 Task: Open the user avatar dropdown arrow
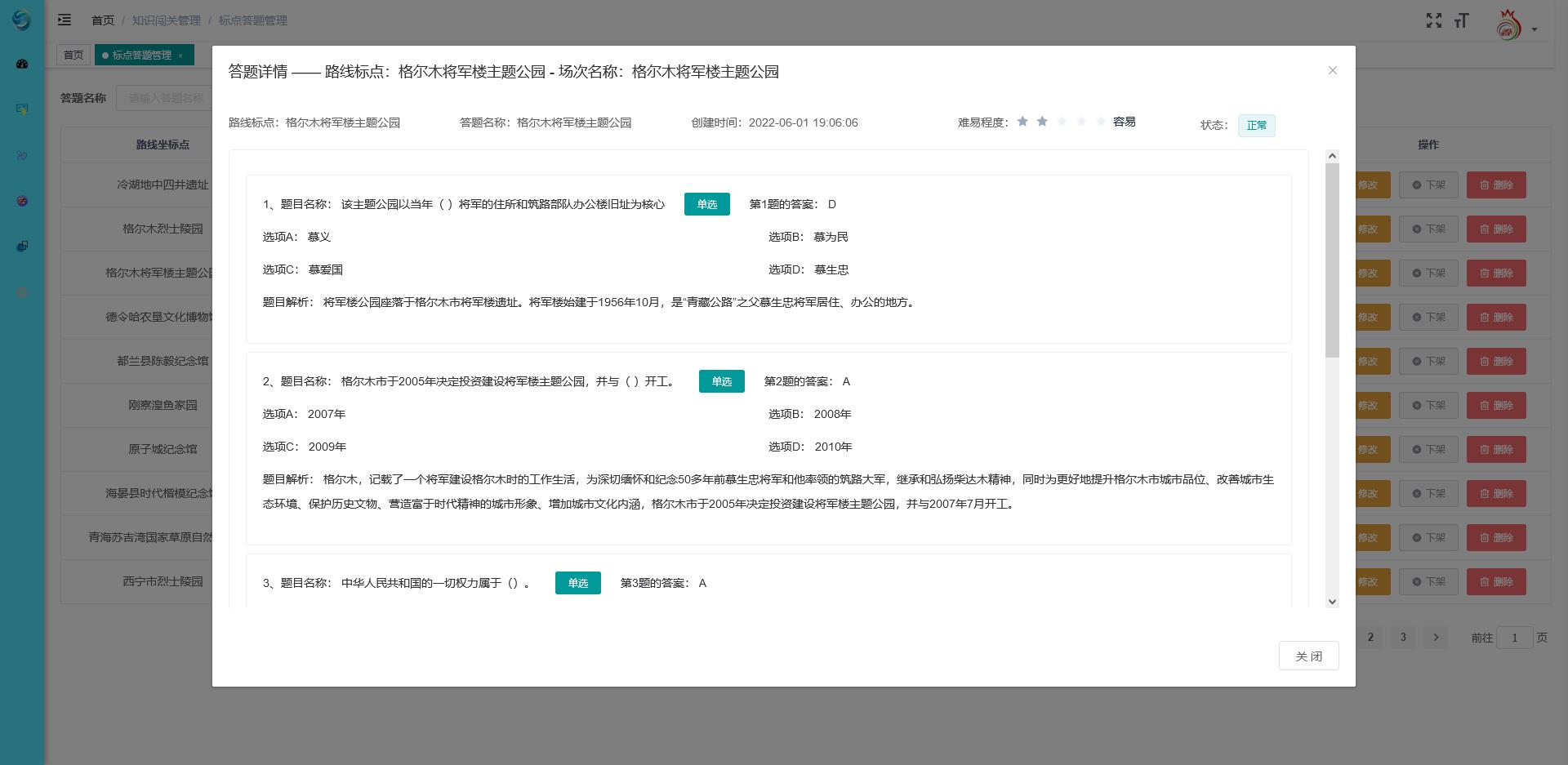click(1535, 29)
